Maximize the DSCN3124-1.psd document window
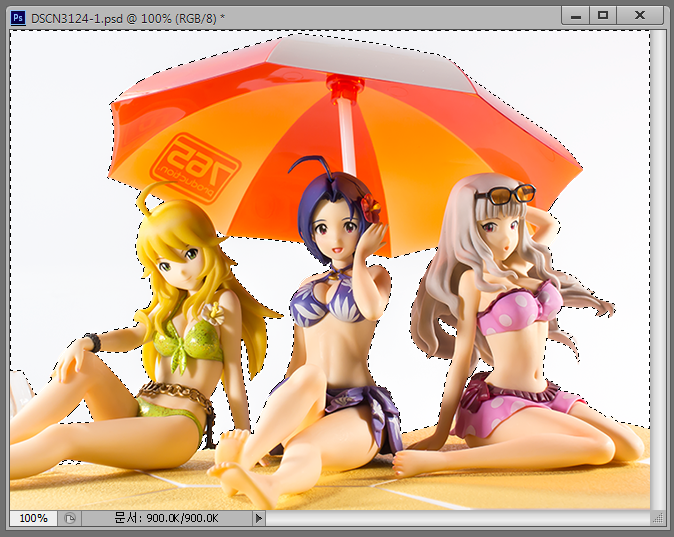This screenshot has width=674, height=537. (603, 16)
